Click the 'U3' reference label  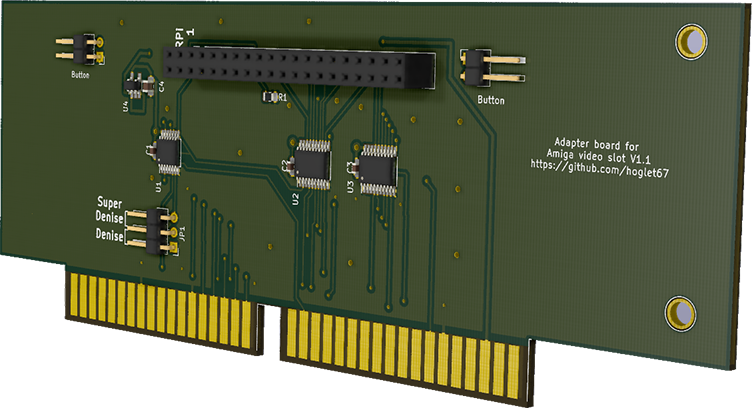click(350, 187)
